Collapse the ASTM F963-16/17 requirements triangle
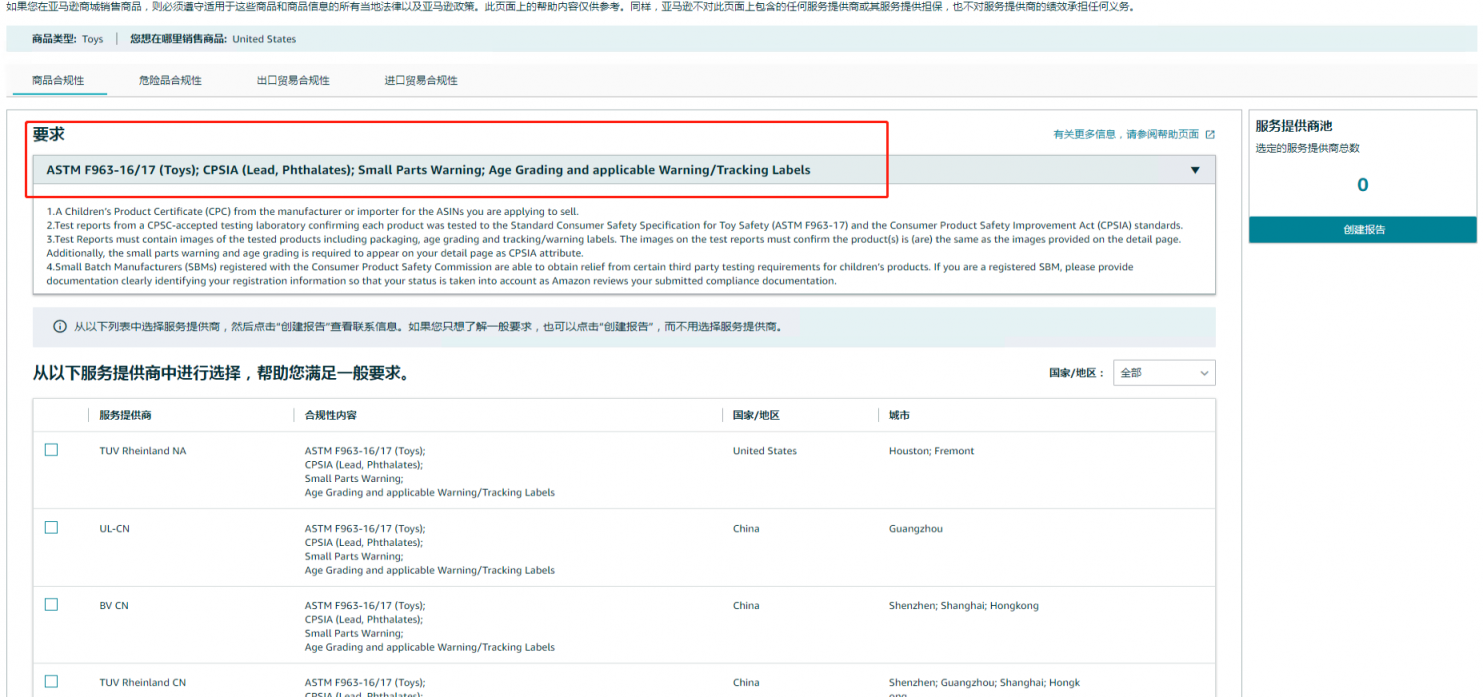The width and height of the screenshot is (1483, 697). tap(1195, 170)
